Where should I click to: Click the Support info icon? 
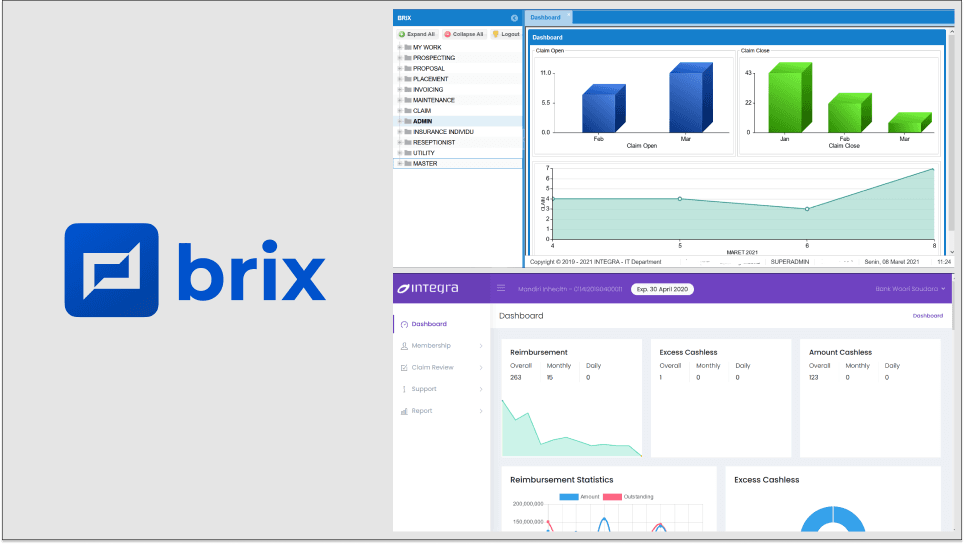point(404,389)
